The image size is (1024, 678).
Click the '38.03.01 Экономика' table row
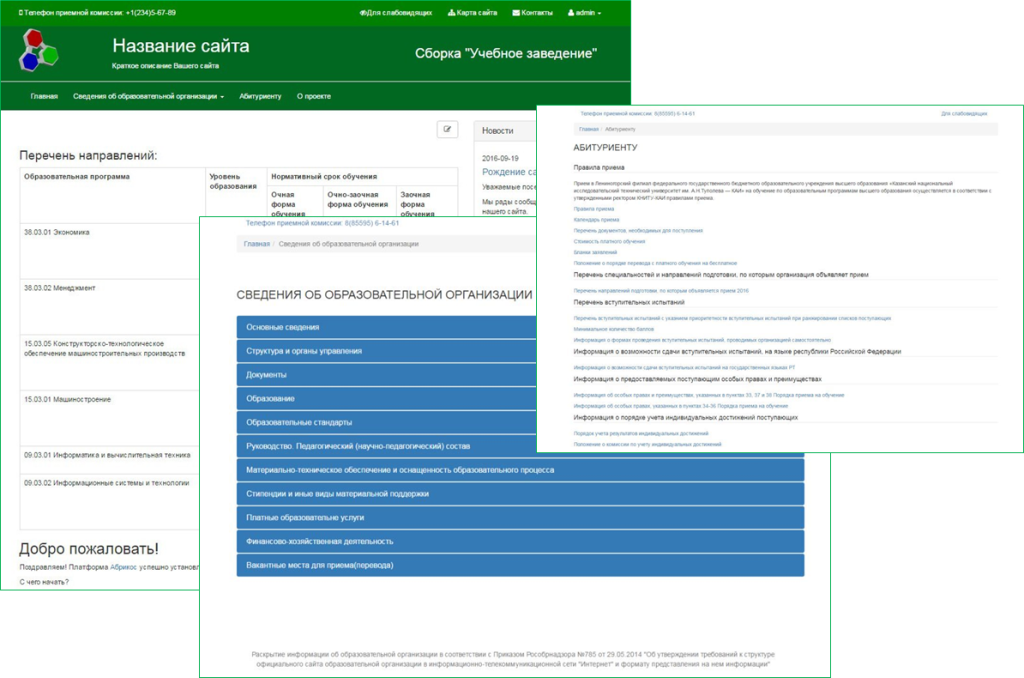coord(57,232)
